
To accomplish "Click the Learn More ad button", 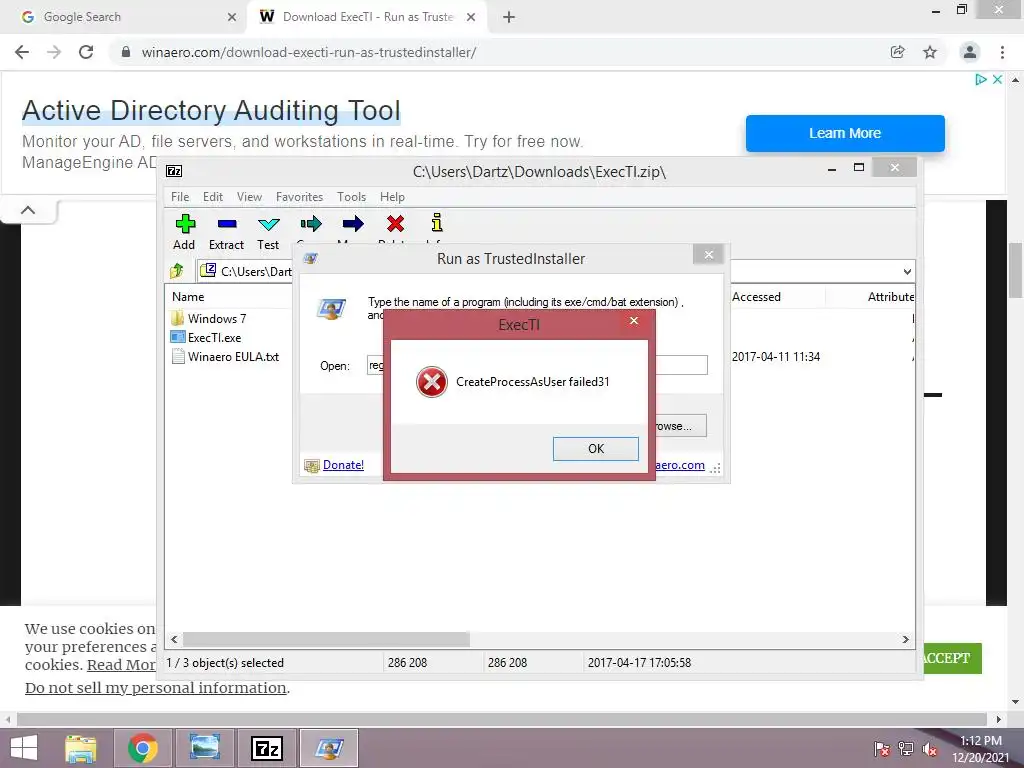I will (x=845, y=133).
